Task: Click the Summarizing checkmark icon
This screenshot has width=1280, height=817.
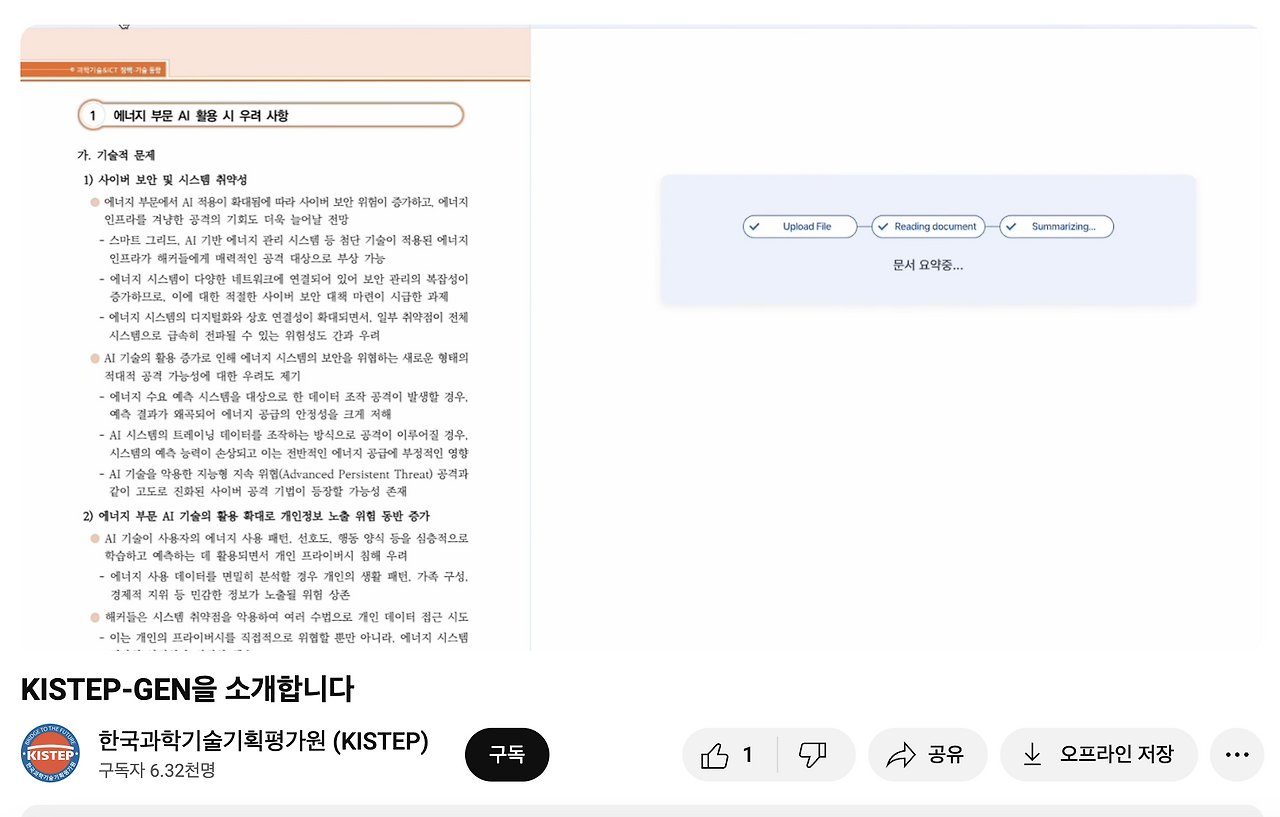Action: [1011, 226]
